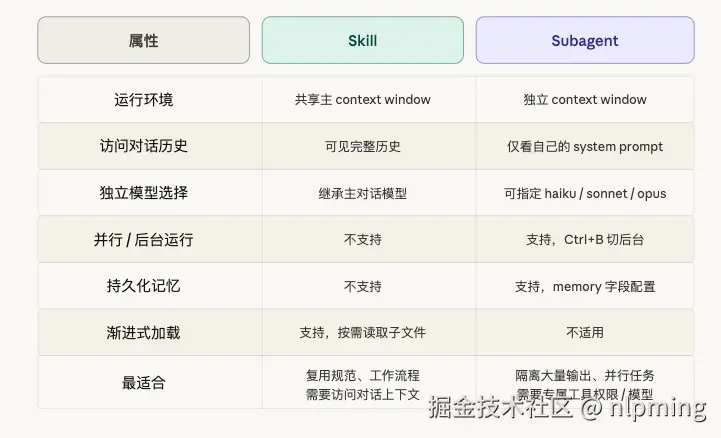Click the 支持，按需读取子文件 cell
Viewport: 721px width, 438px height.
pyautogui.click(x=362, y=333)
